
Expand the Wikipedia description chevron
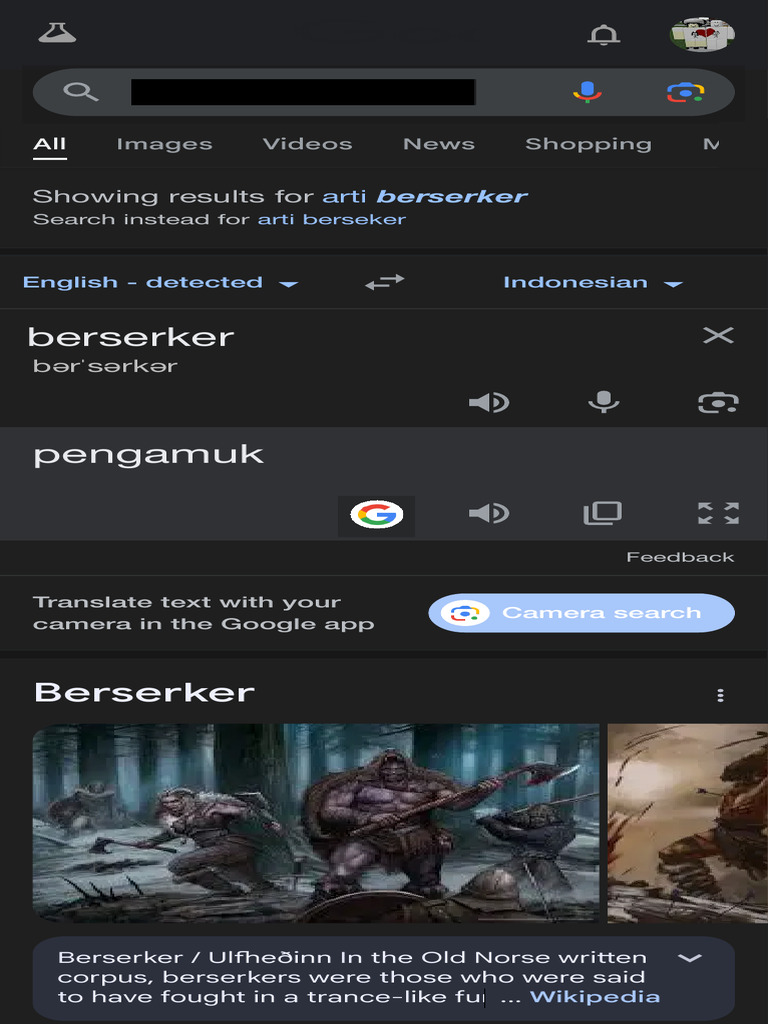690,958
